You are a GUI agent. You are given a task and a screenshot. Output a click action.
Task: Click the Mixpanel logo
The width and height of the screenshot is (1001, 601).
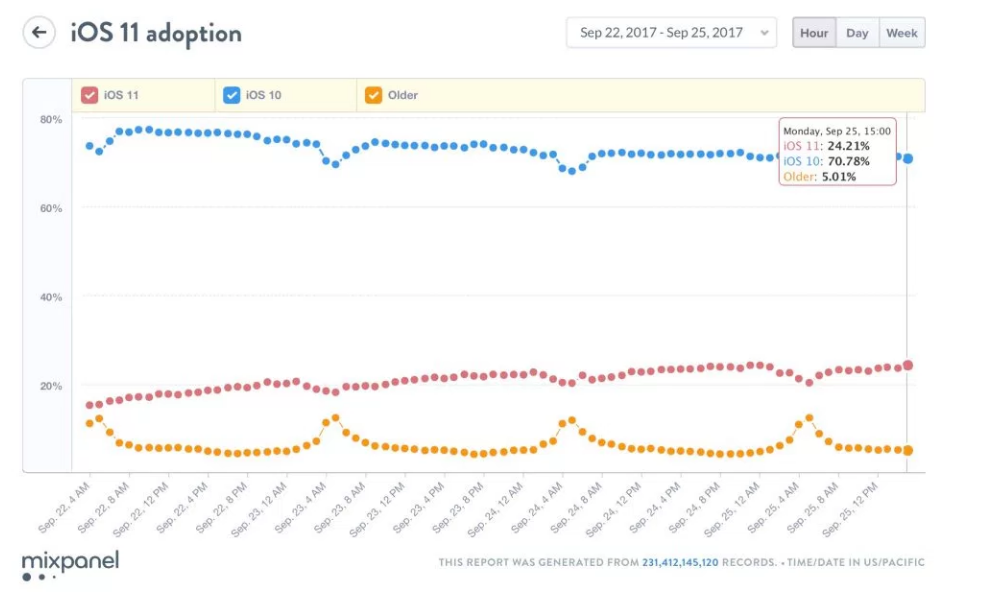pyautogui.click(x=70, y=562)
